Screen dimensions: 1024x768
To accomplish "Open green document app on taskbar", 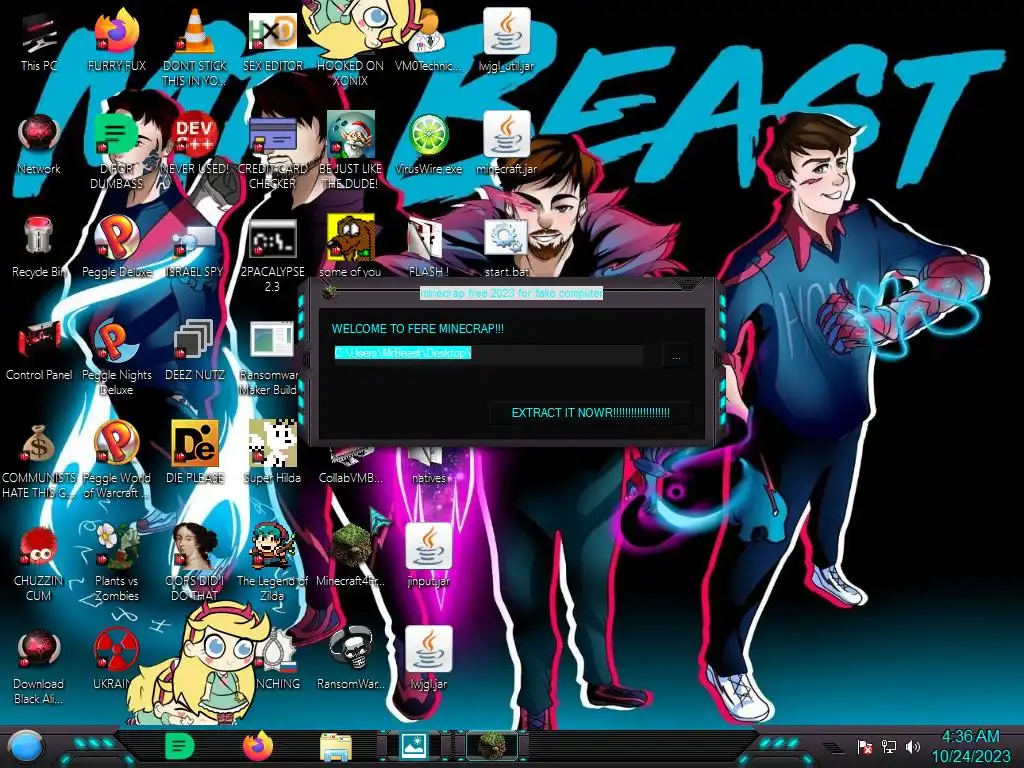I will 179,746.
